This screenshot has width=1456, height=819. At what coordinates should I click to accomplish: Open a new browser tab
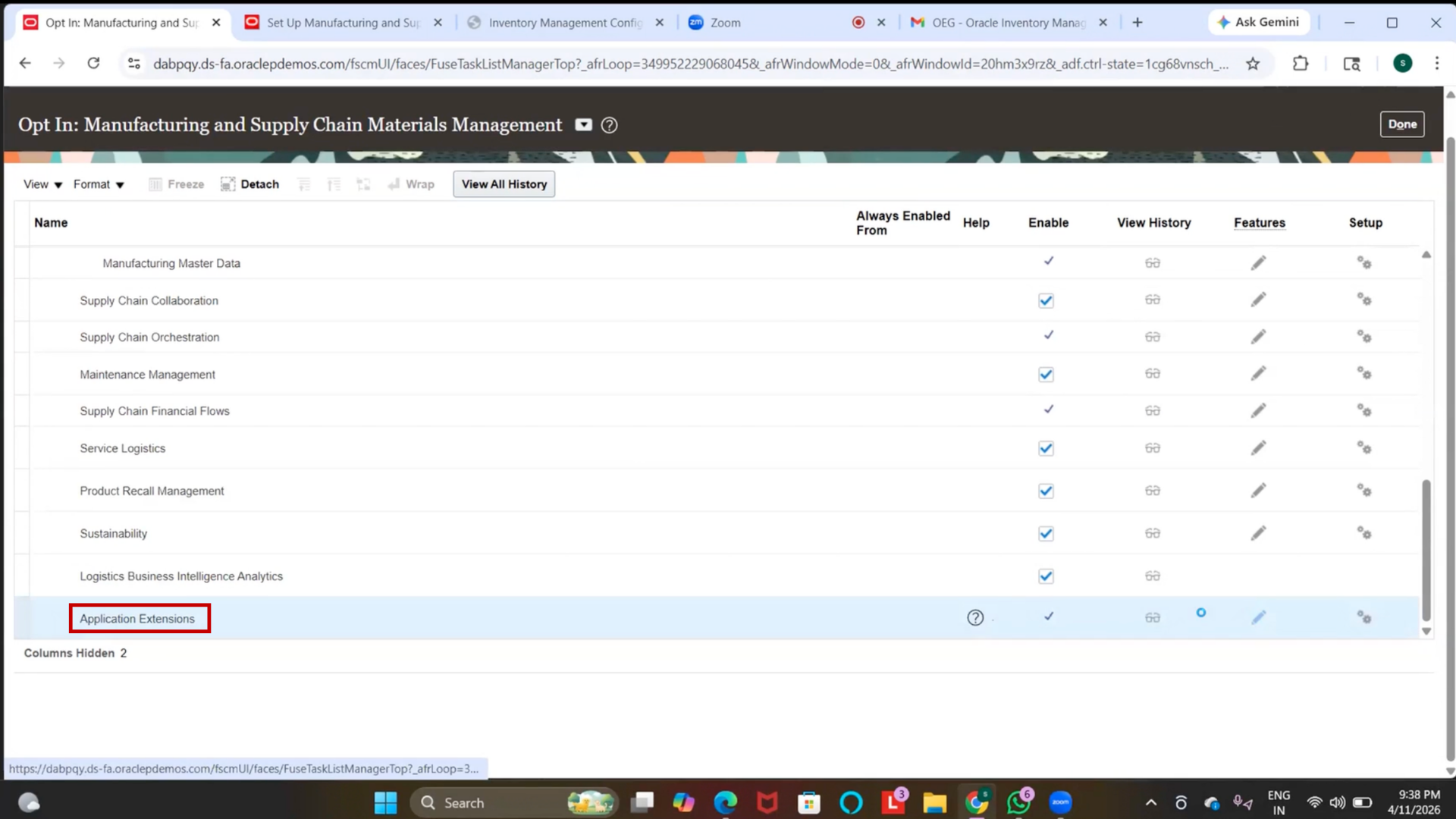pyautogui.click(x=1137, y=23)
